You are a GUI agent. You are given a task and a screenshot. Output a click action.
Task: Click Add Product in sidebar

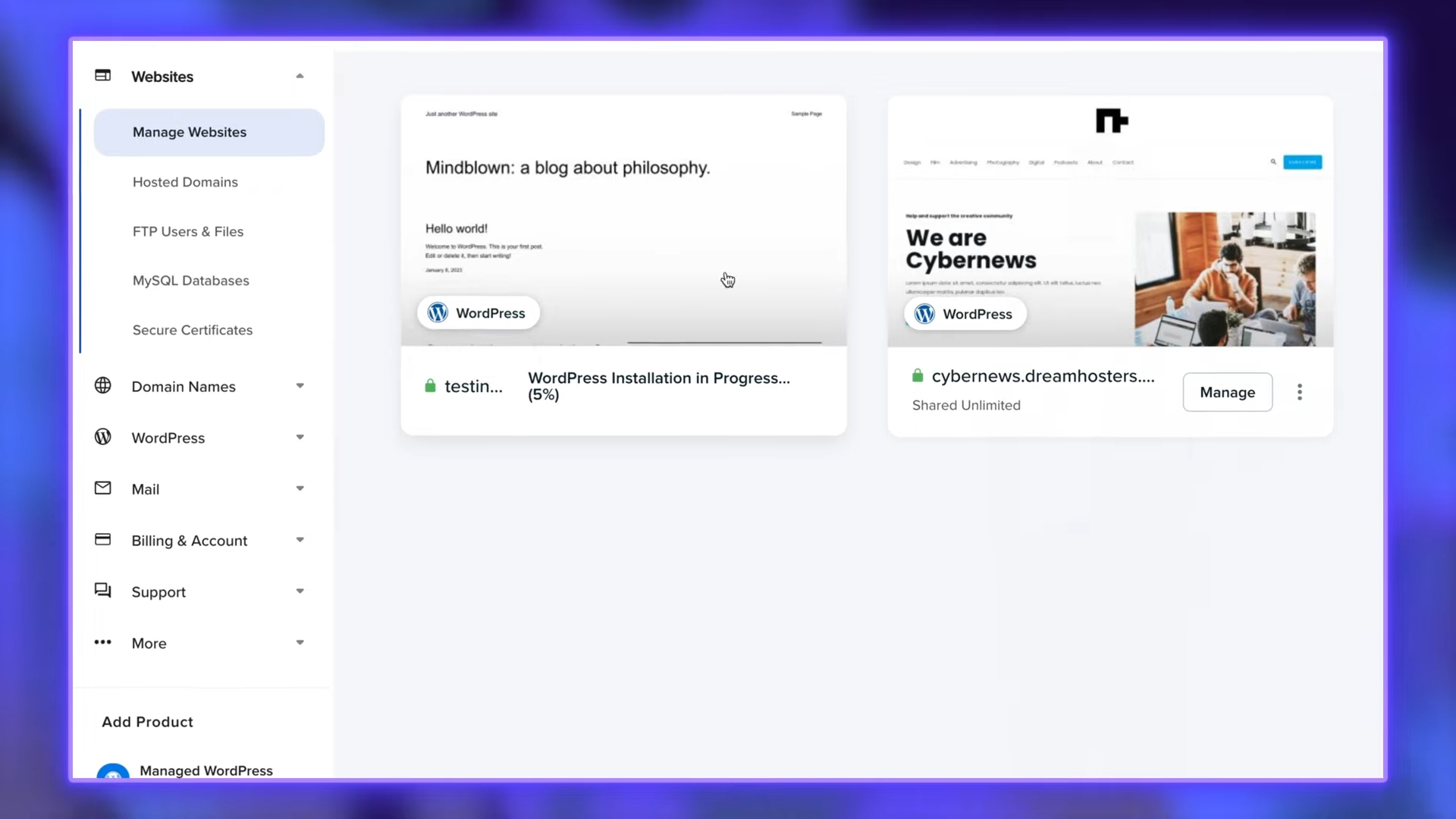pyautogui.click(x=147, y=721)
